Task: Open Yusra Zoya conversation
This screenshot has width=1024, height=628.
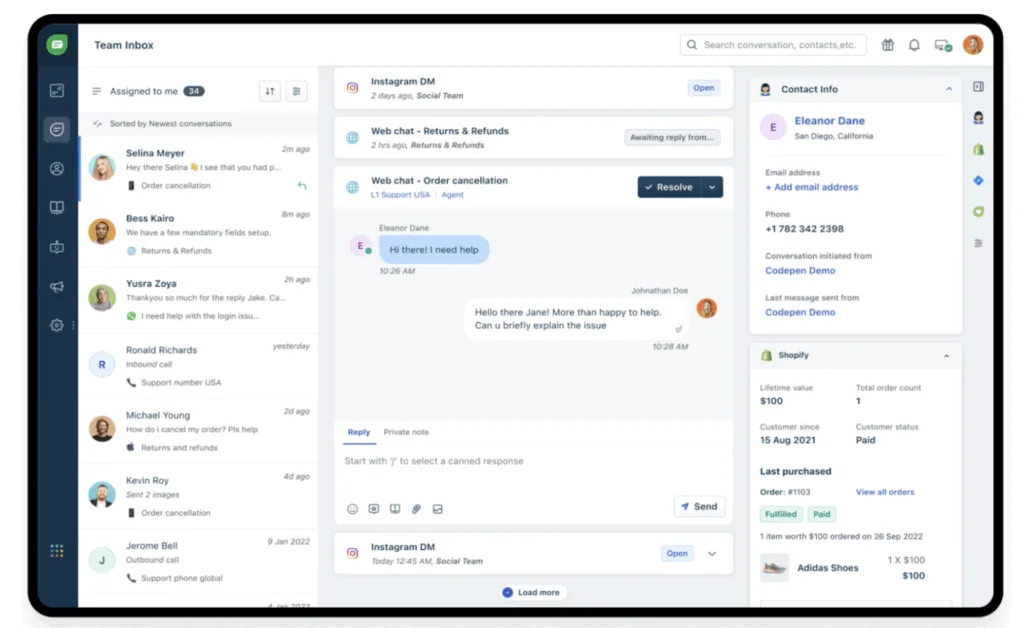Action: coord(199,300)
